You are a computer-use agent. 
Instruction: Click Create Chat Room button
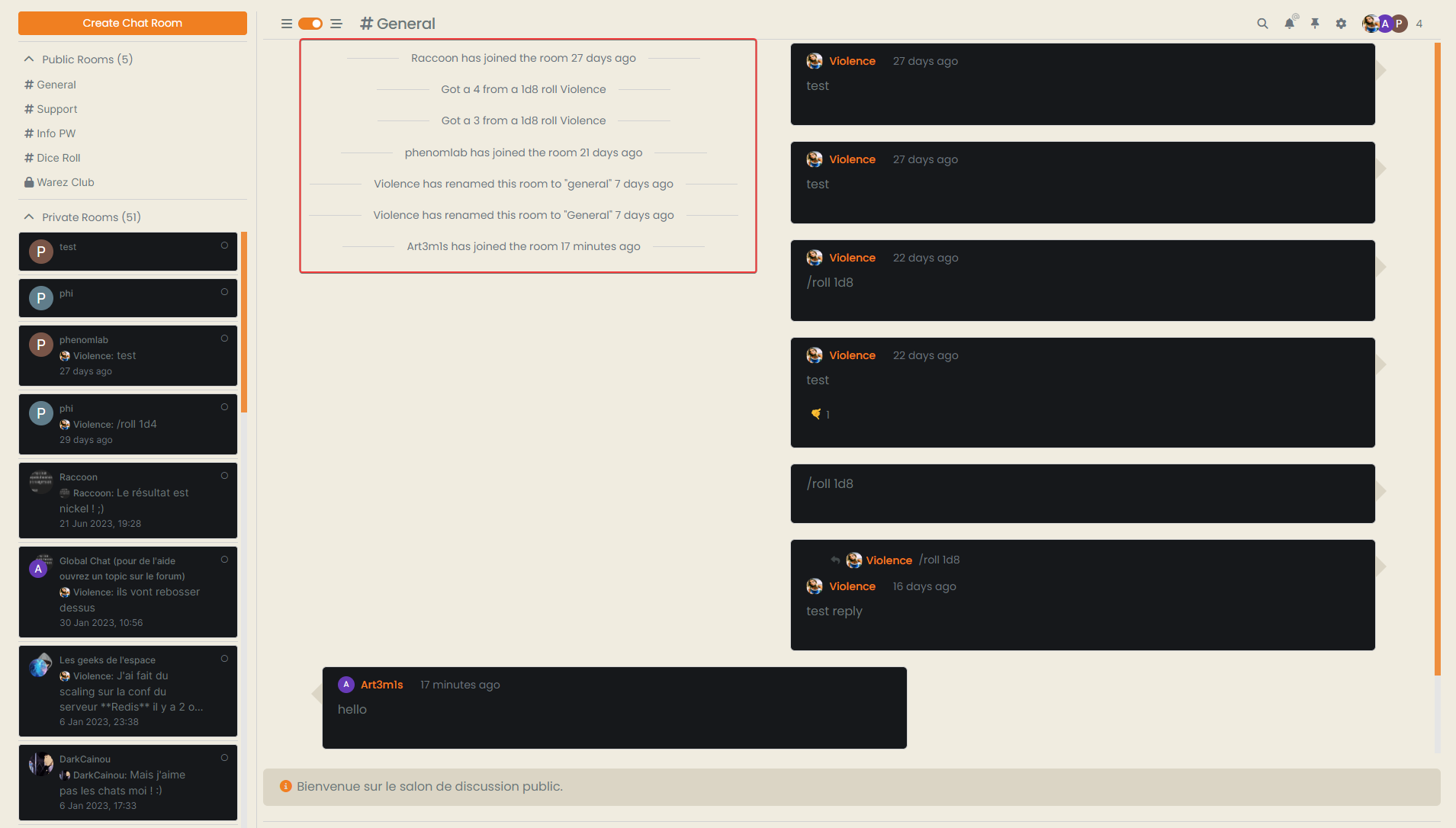[x=133, y=23]
